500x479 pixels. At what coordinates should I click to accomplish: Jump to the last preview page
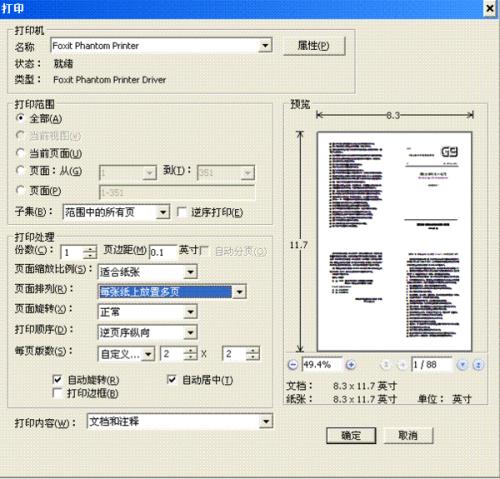(478, 365)
